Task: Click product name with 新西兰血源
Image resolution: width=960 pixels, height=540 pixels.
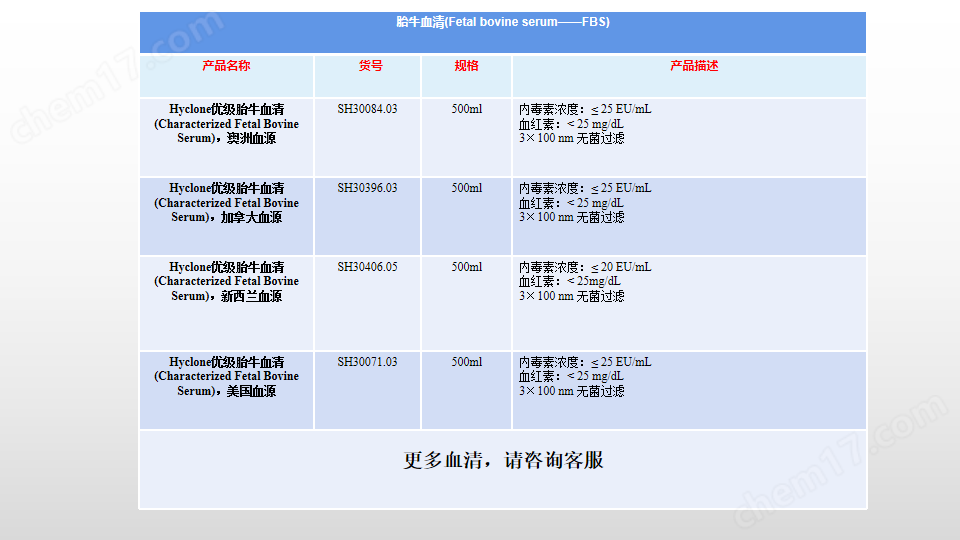Action: coord(227,282)
